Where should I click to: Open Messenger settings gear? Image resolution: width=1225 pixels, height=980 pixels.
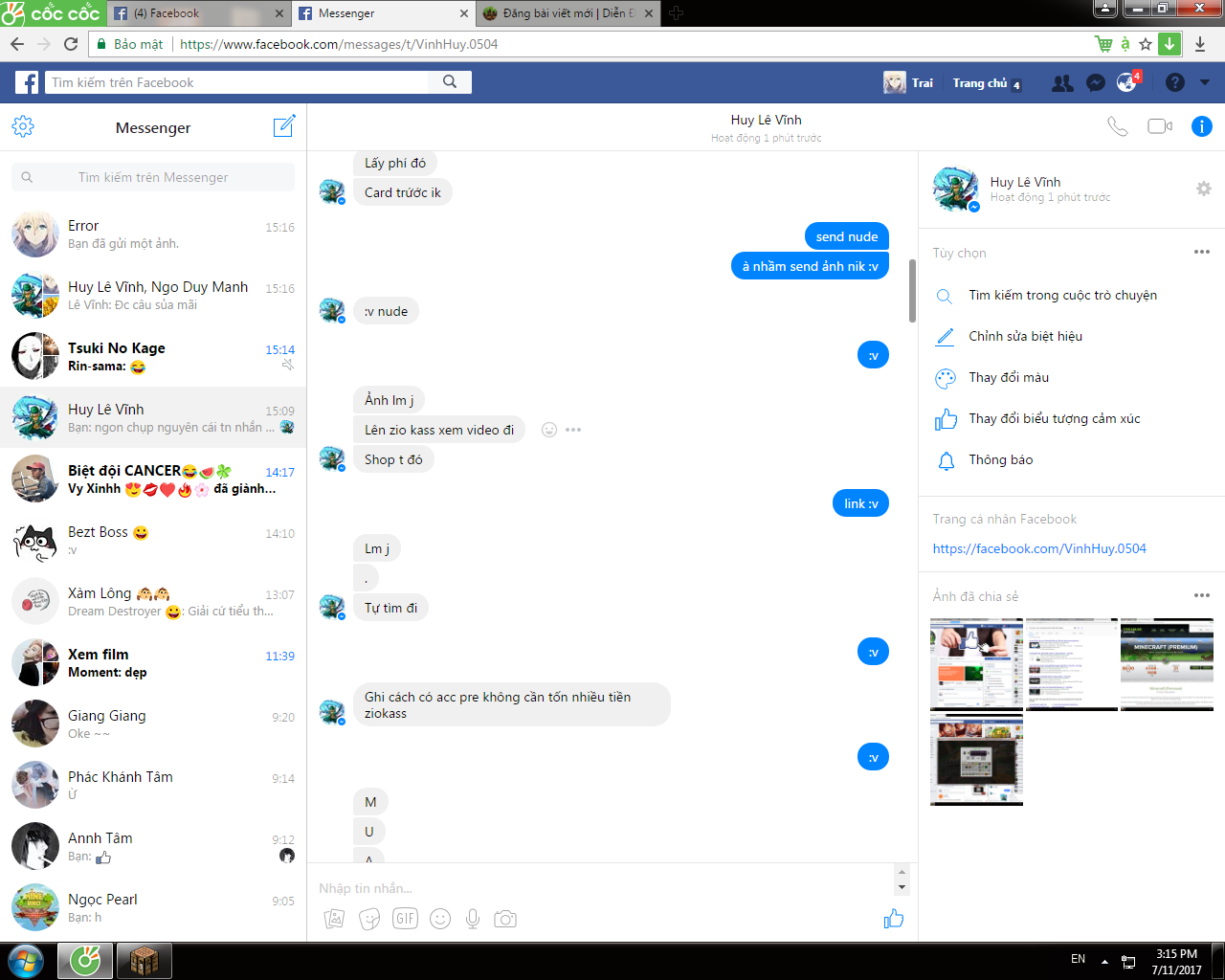pos(23,126)
